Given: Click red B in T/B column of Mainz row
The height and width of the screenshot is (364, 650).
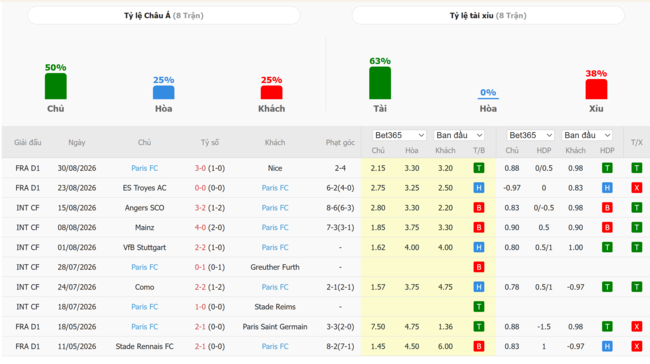Looking at the screenshot, I should pos(478,227).
